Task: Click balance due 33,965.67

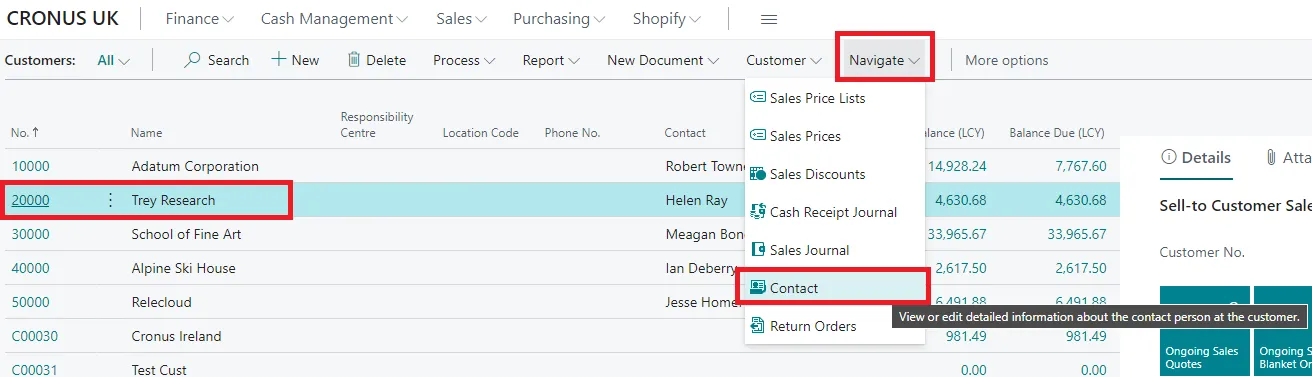Action: 1076,234
